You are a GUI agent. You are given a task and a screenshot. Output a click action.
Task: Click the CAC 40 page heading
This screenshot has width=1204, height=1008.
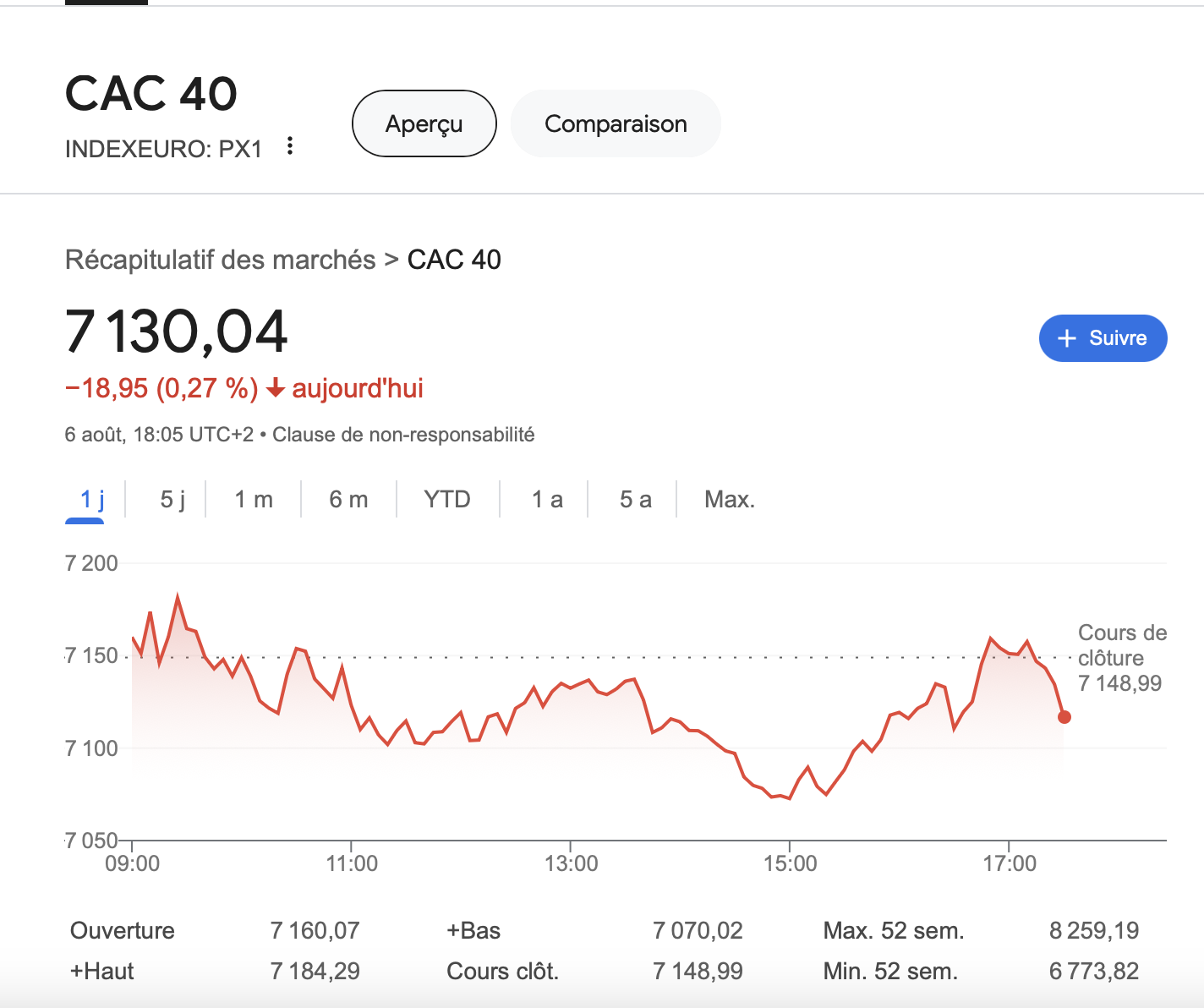click(151, 93)
